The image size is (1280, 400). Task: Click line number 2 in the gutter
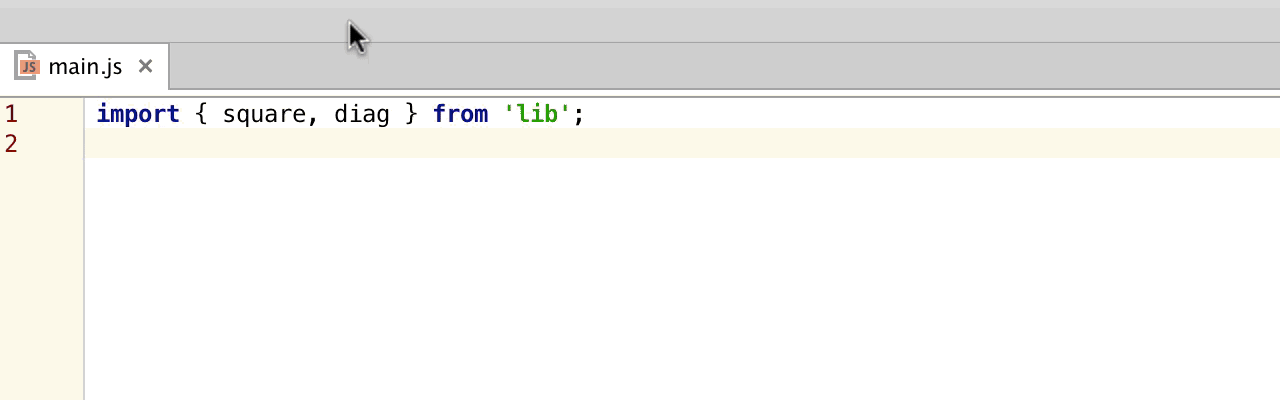(x=11, y=144)
